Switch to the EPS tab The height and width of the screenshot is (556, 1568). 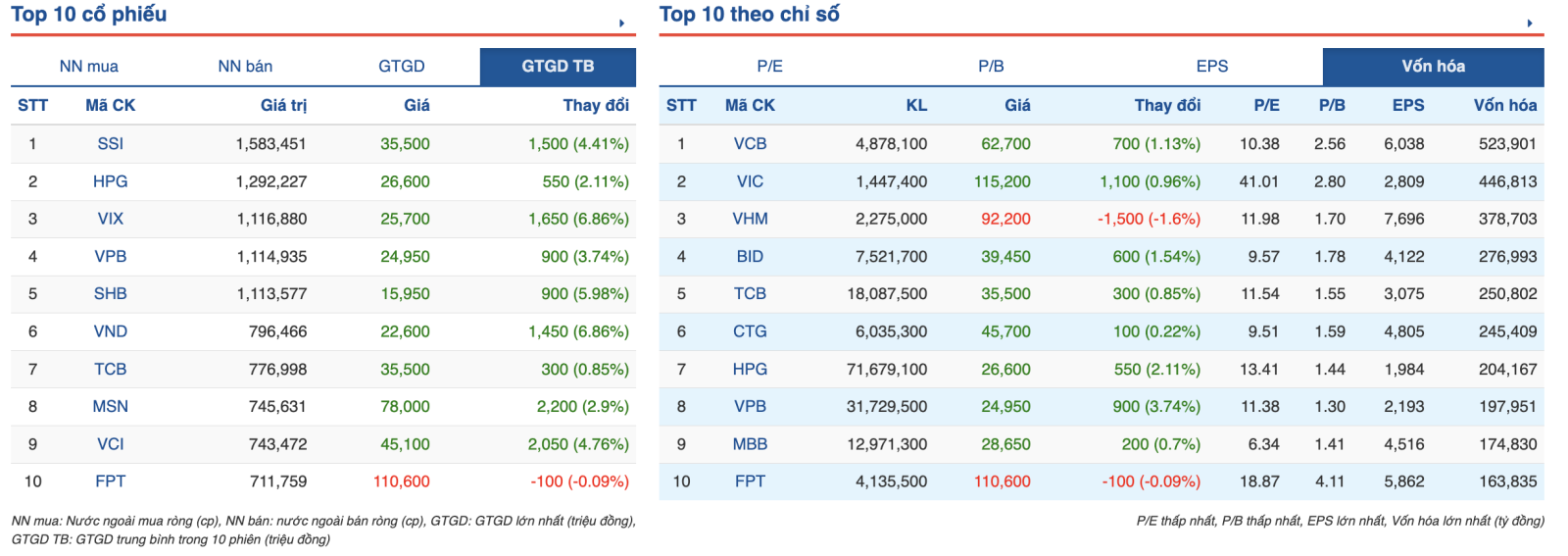[x=1212, y=66]
